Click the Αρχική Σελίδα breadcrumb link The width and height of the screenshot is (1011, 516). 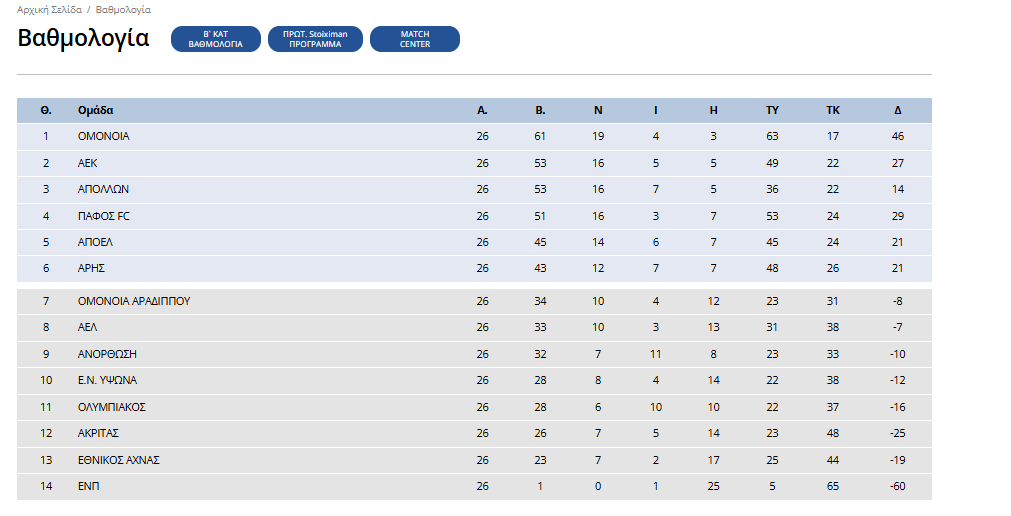[x=51, y=9]
